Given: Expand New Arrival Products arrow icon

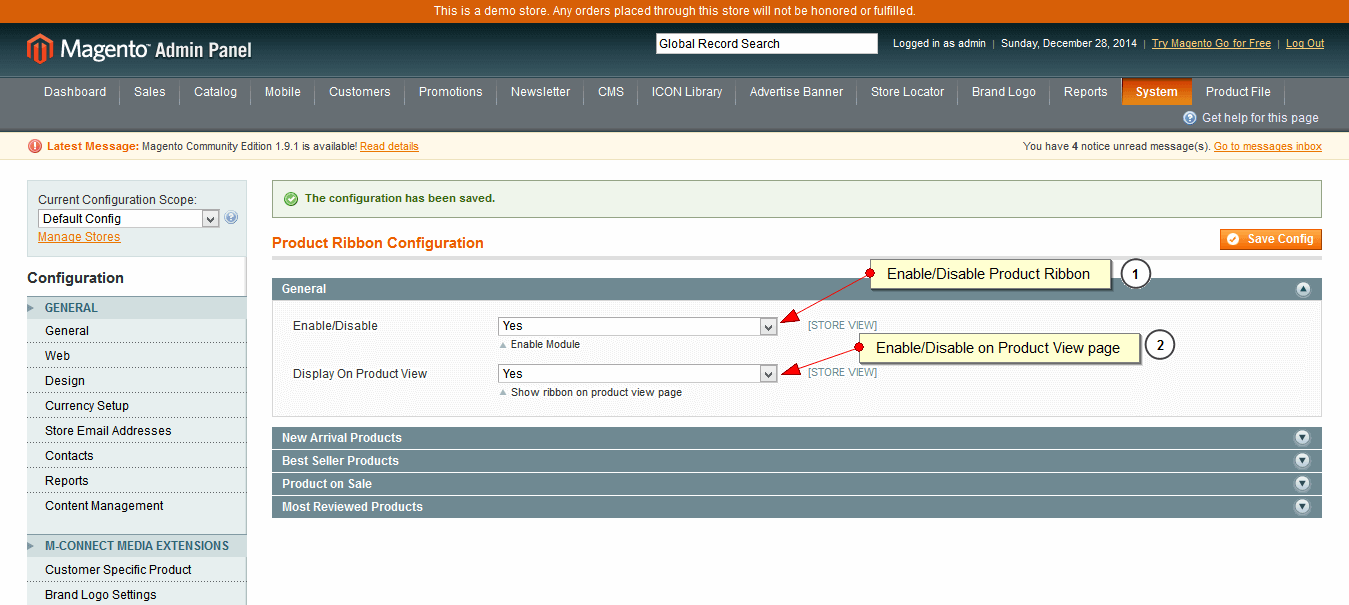Looking at the screenshot, I should [x=1302, y=438].
